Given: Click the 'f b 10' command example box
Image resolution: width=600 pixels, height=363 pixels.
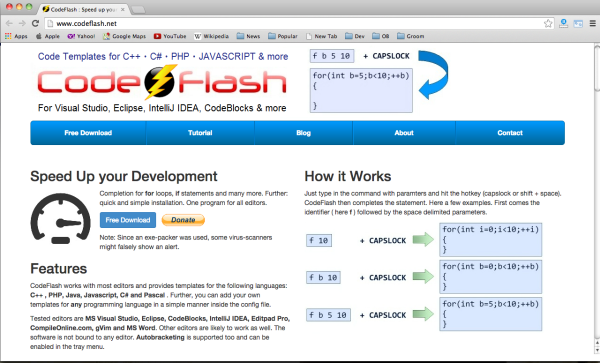Looking at the screenshot, I should [323, 277].
